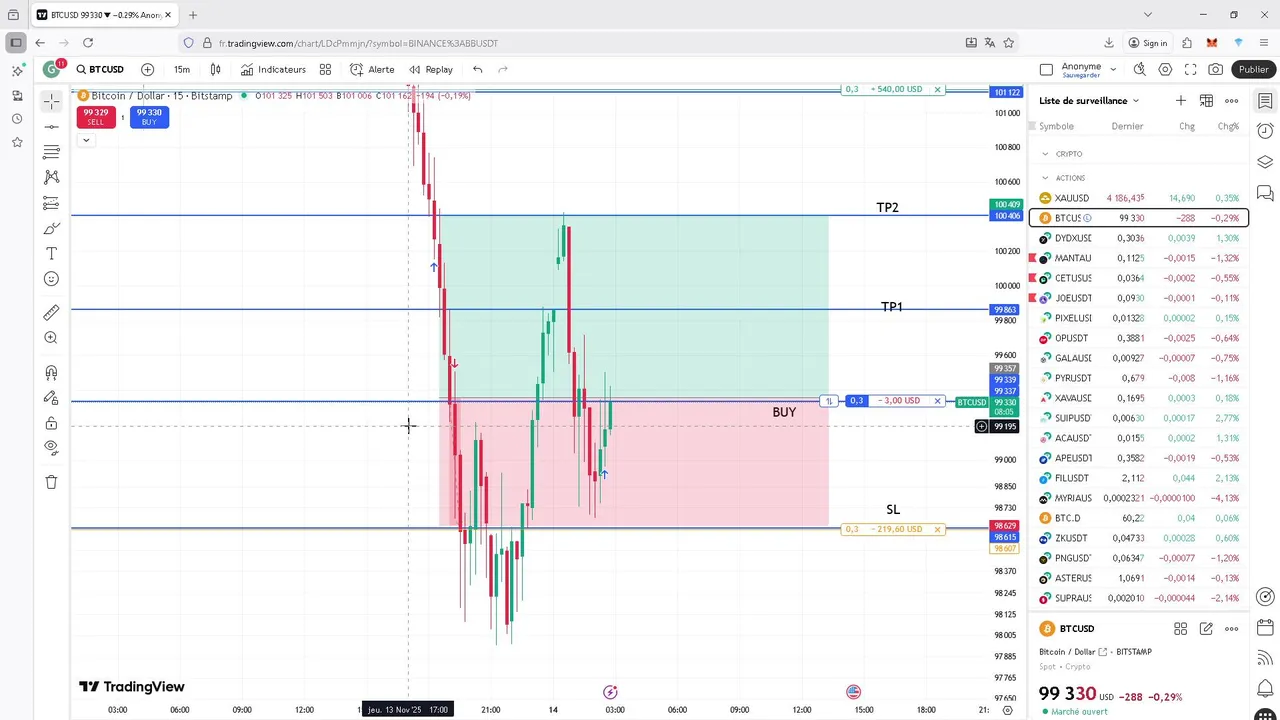Open the alerts panel clock icon
Viewport: 1280px width, 720px height.
tap(1265, 131)
